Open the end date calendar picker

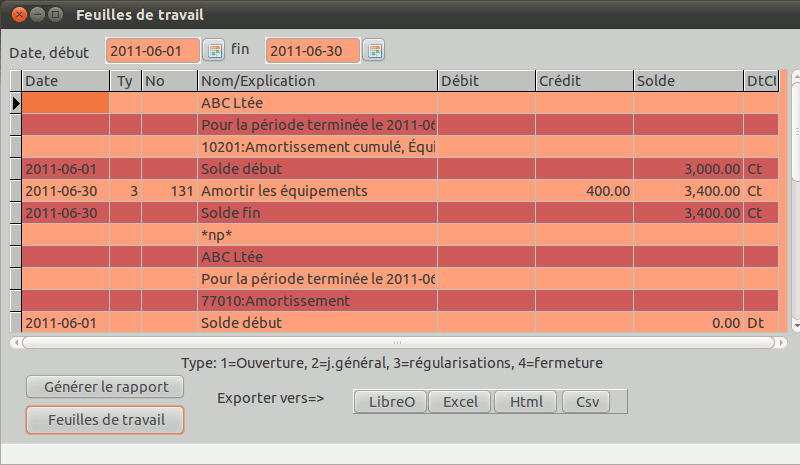(x=373, y=50)
